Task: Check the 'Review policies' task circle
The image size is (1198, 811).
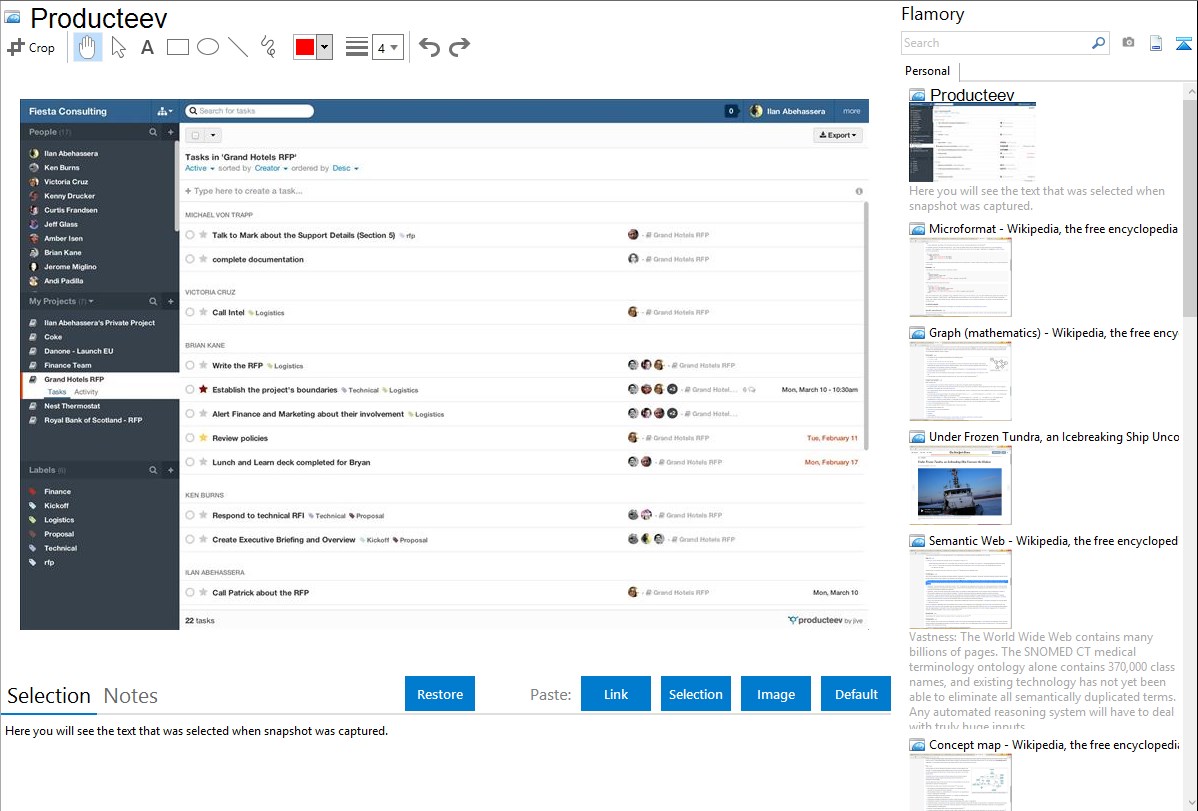Action: click(x=190, y=438)
